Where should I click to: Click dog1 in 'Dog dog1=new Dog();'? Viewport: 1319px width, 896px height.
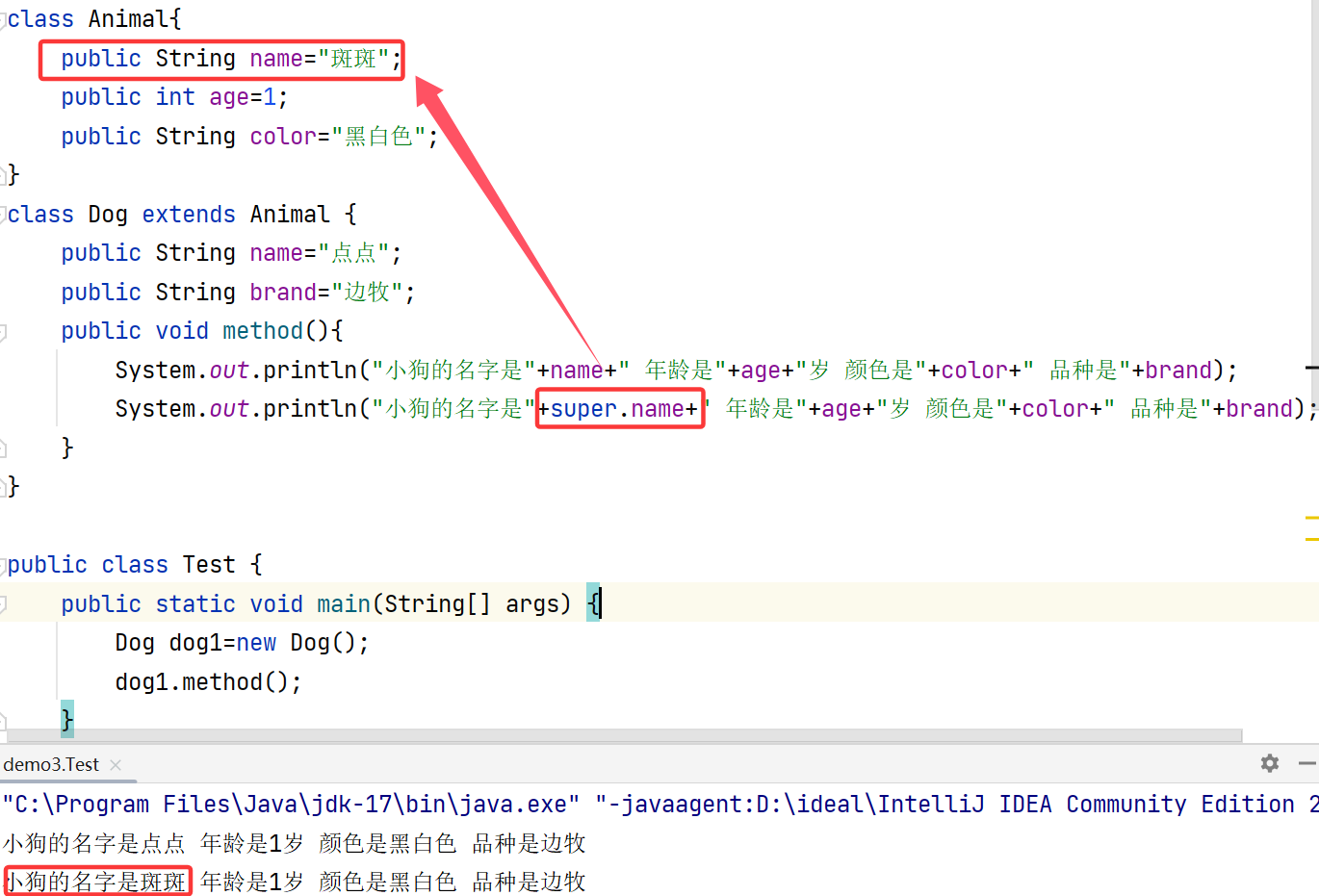point(195,643)
